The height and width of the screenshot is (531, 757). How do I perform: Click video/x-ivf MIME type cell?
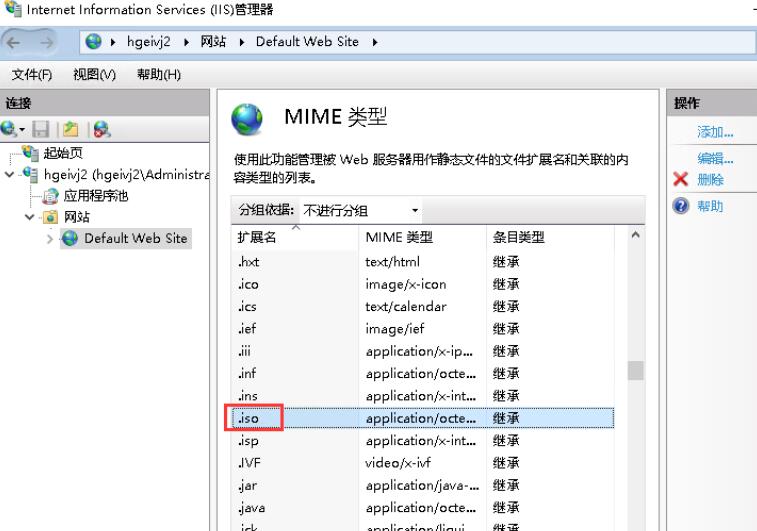(398, 463)
